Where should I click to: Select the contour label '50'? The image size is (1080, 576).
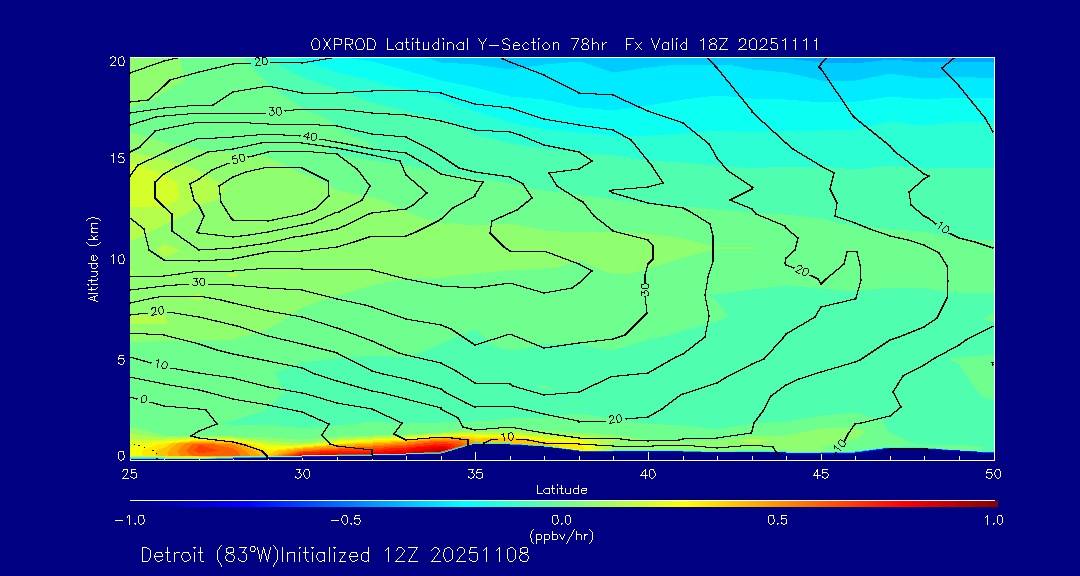(x=238, y=159)
